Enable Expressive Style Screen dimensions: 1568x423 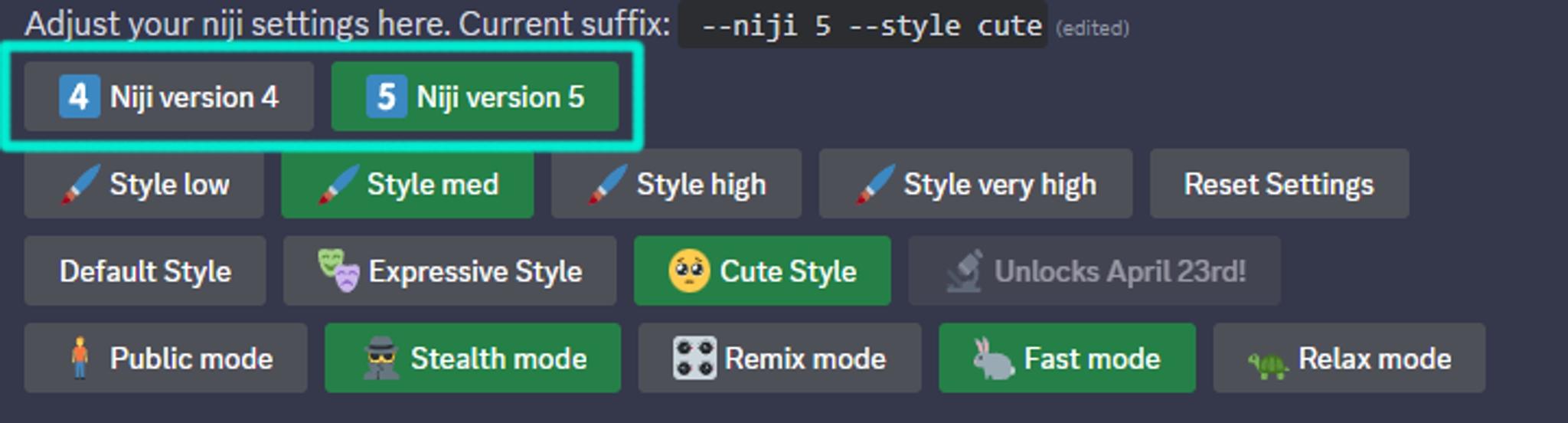pyautogui.click(x=449, y=271)
